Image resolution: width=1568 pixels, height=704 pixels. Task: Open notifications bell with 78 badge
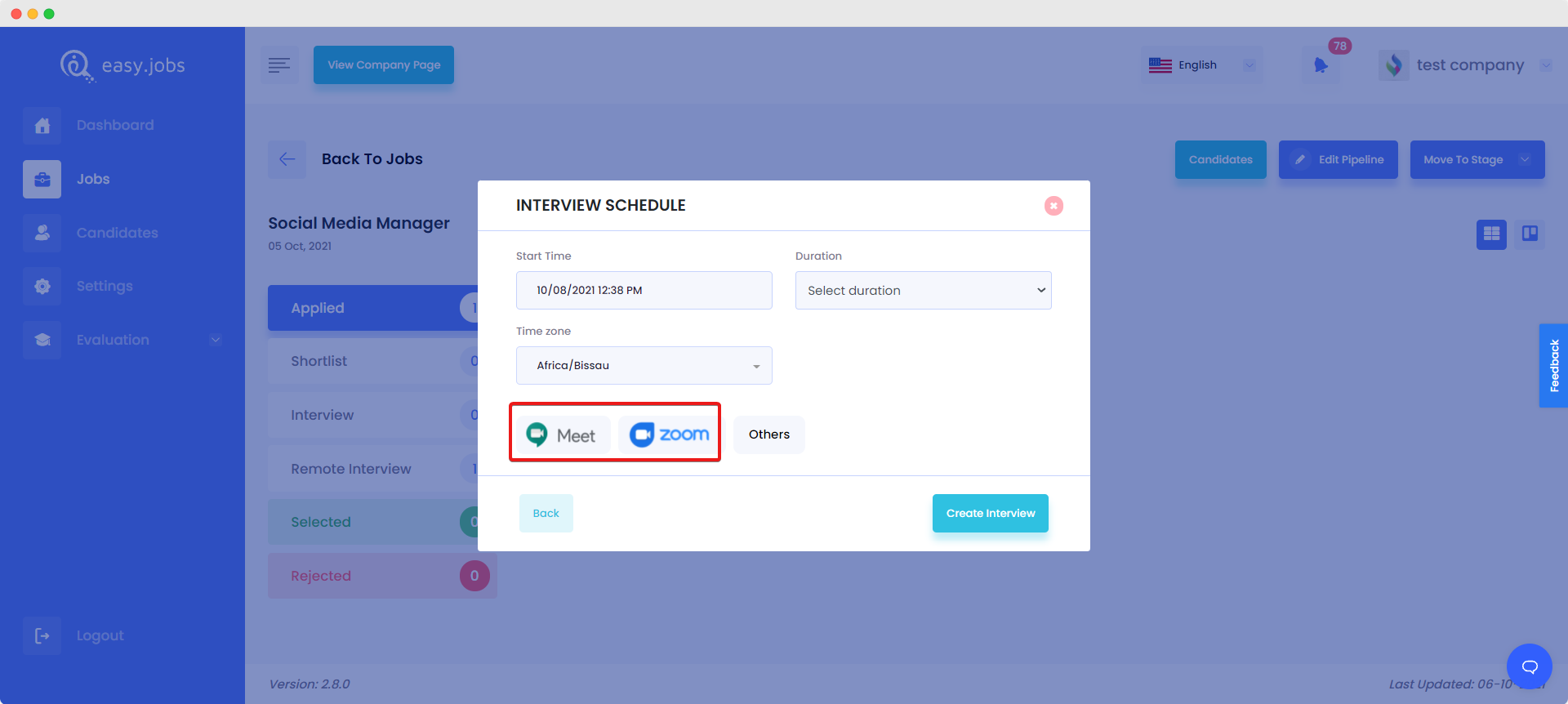(1321, 65)
